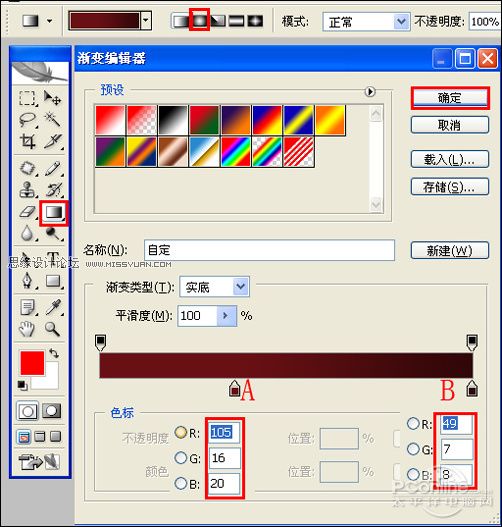Click the R value field 105
The width and height of the screenshot is (502, 527).
coord(224,432)
